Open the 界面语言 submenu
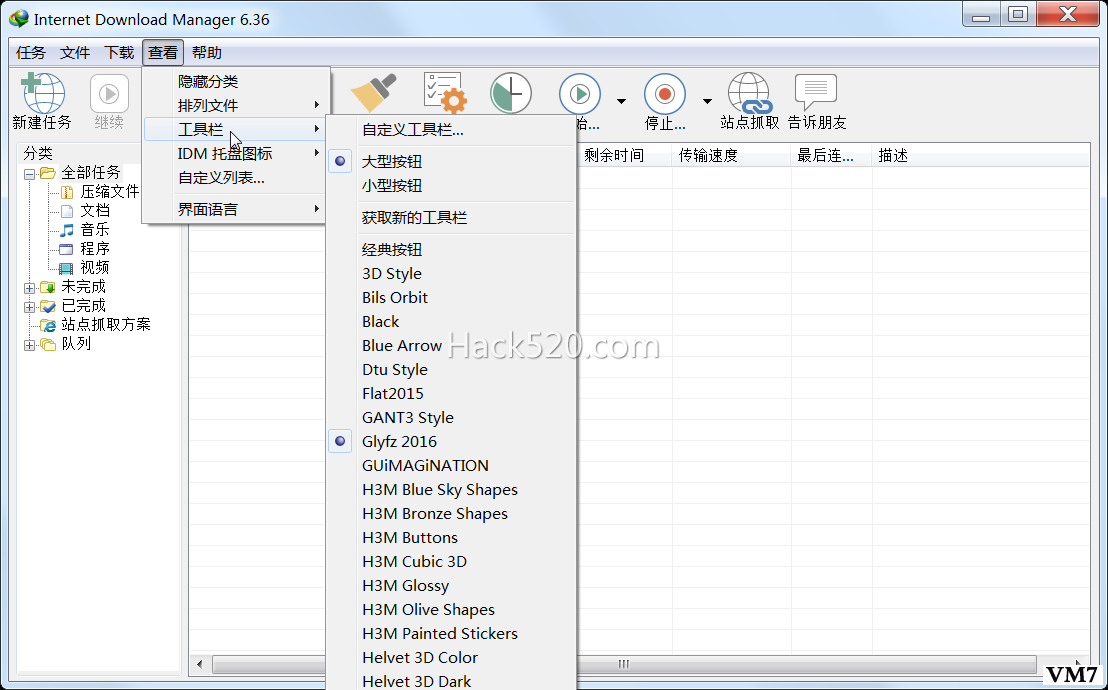 click(x=235, y=209)
